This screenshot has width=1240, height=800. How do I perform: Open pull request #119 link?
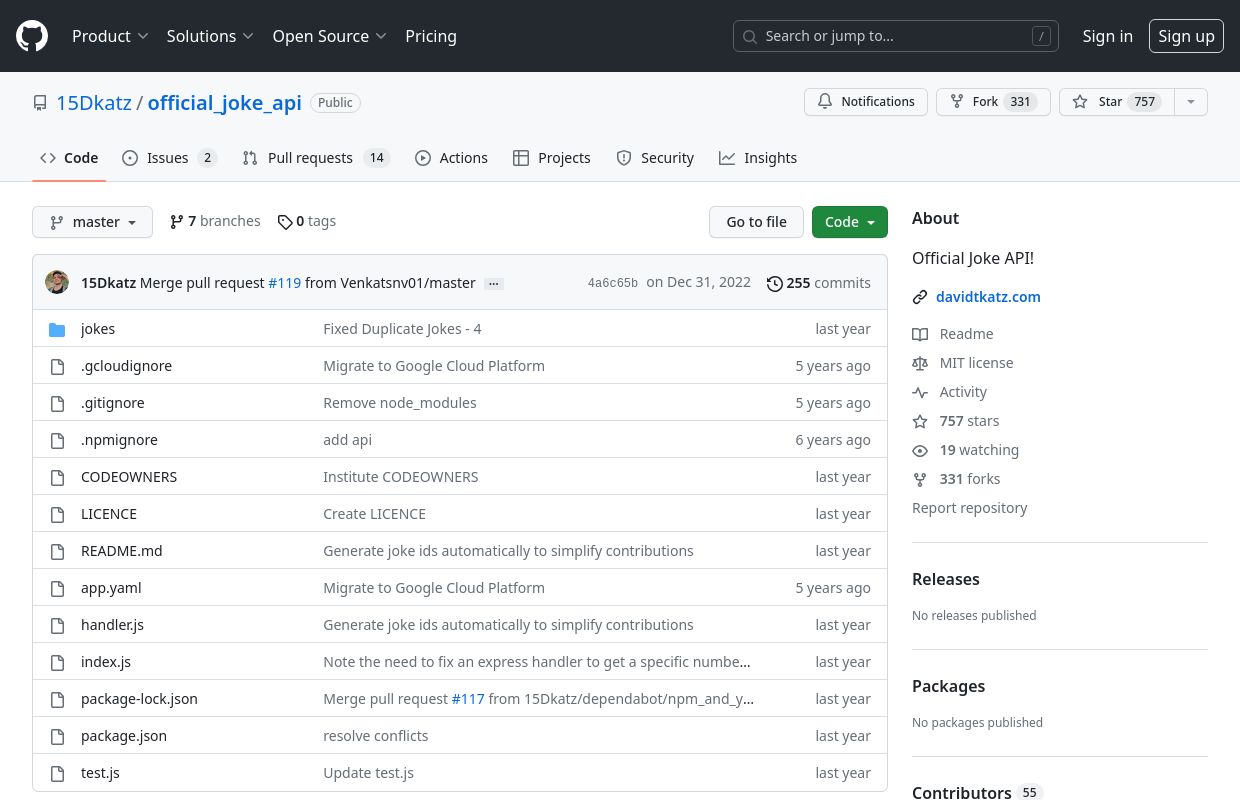pos(285,283)
